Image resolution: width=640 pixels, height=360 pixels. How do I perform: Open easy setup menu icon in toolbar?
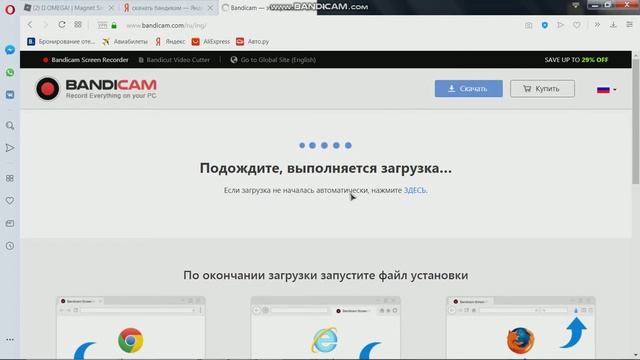629,25
